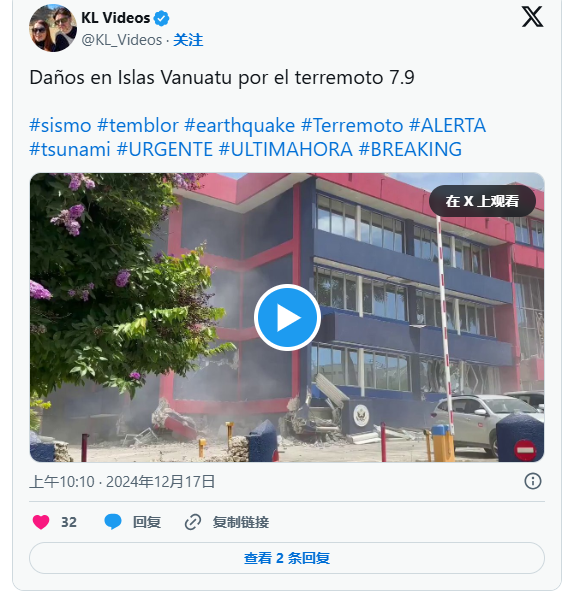
Task: Follow account via 关注 link
Action: (x=188, y=40)
